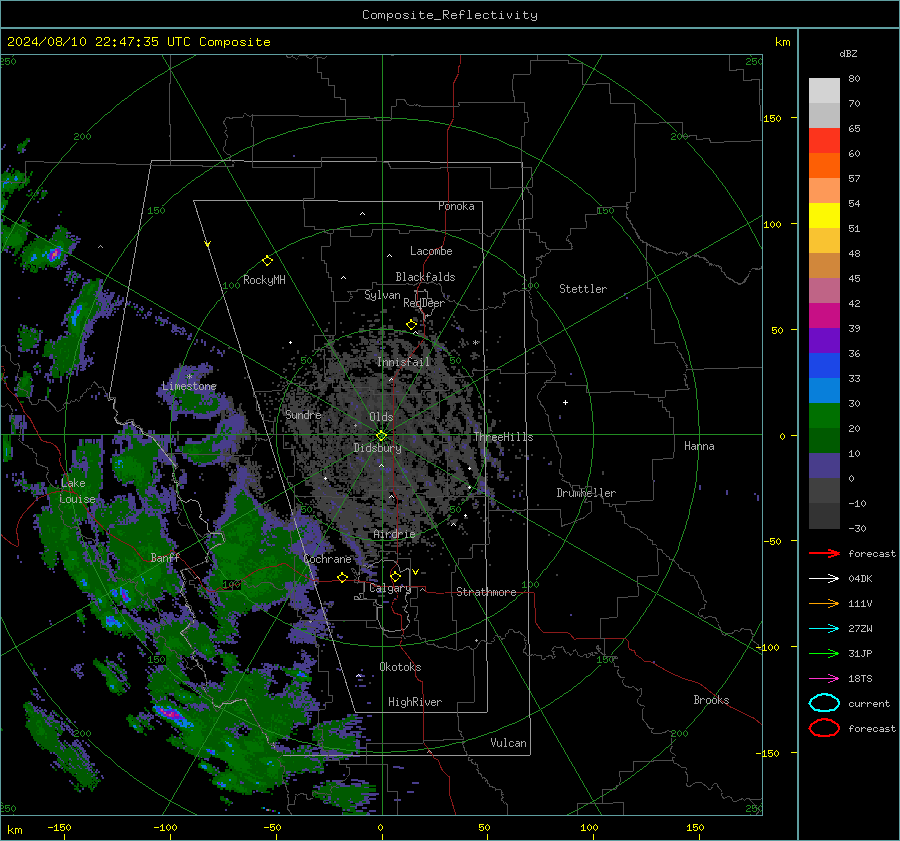Click the Olds label
Image resolution: width=900 pixels, height=841 pixels.
coord(381,417)
